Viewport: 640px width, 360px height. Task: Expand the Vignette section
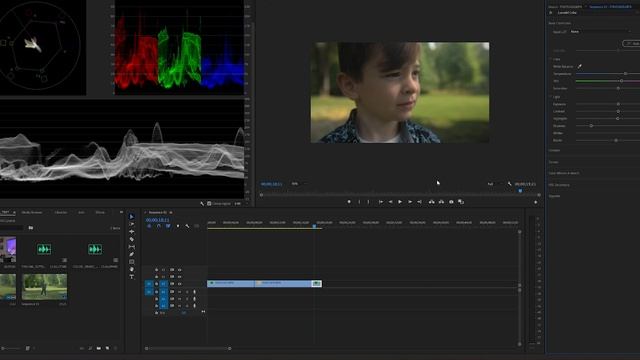pos(554,196)
